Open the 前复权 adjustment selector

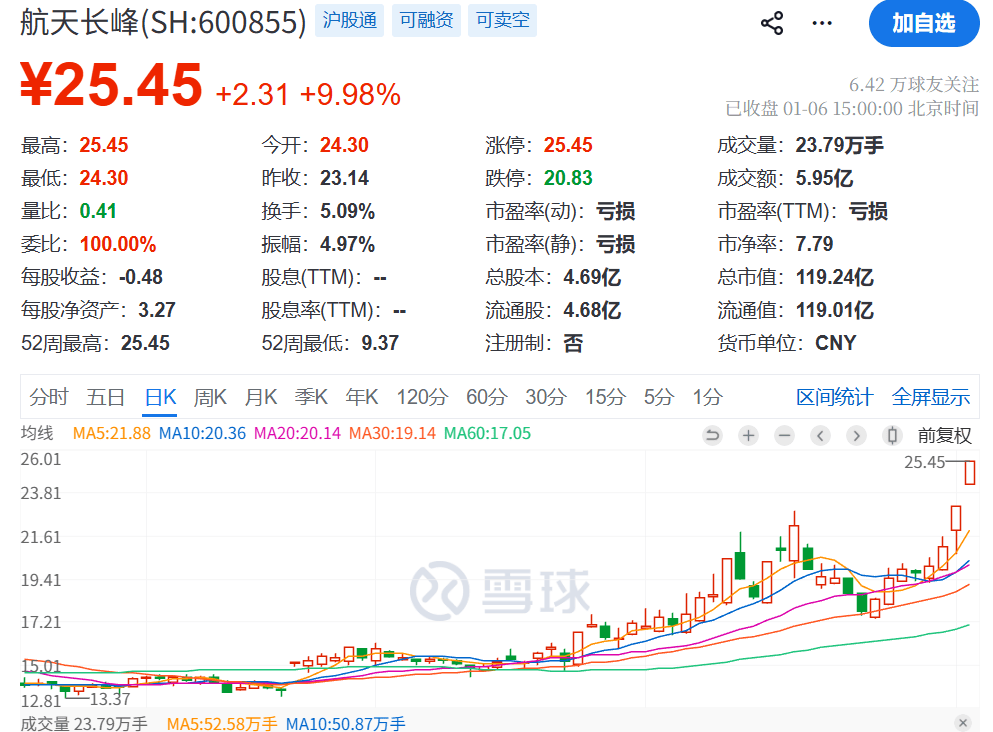tap(944, 436)
